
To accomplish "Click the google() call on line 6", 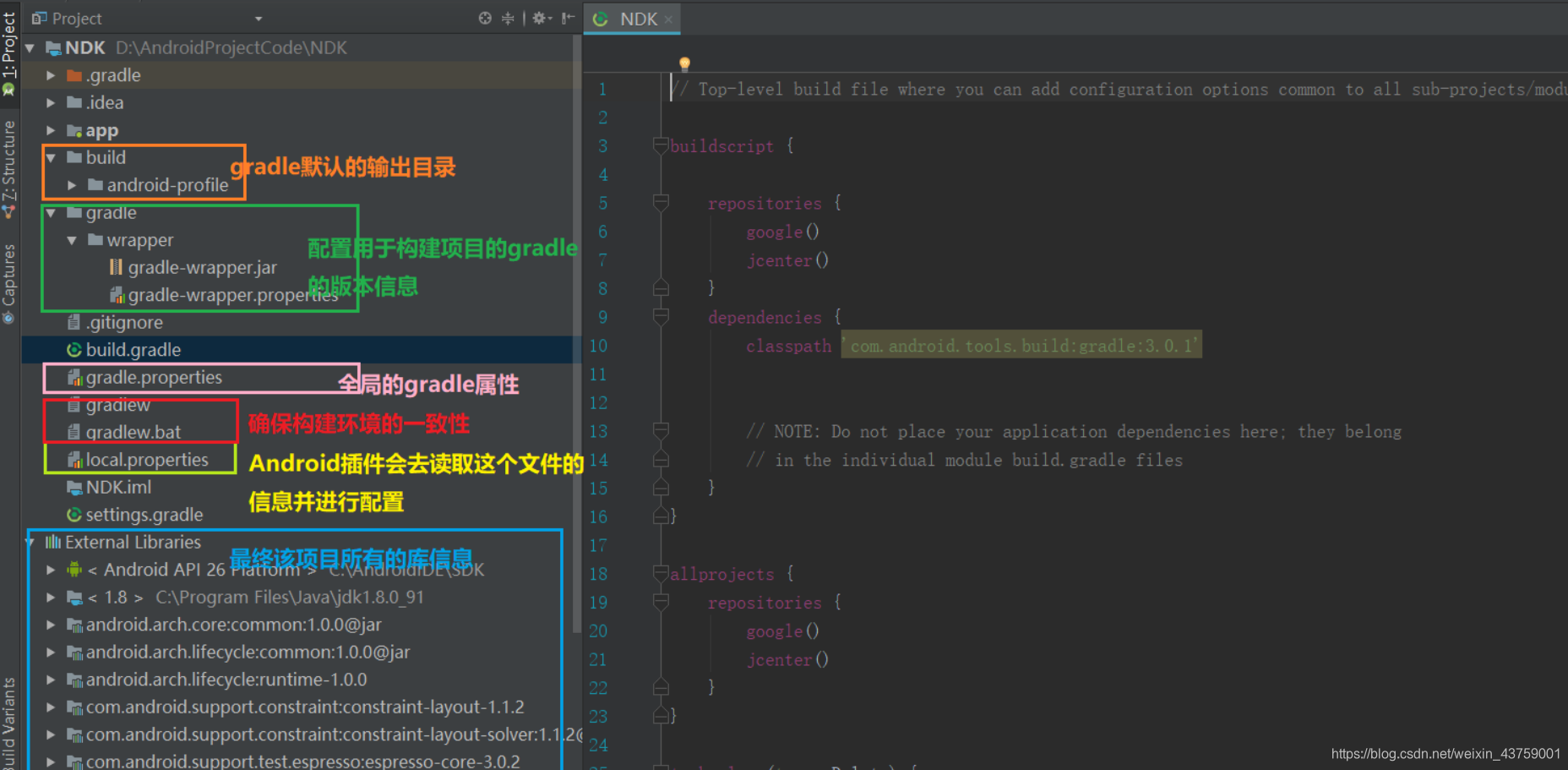I will click(782, 232).
